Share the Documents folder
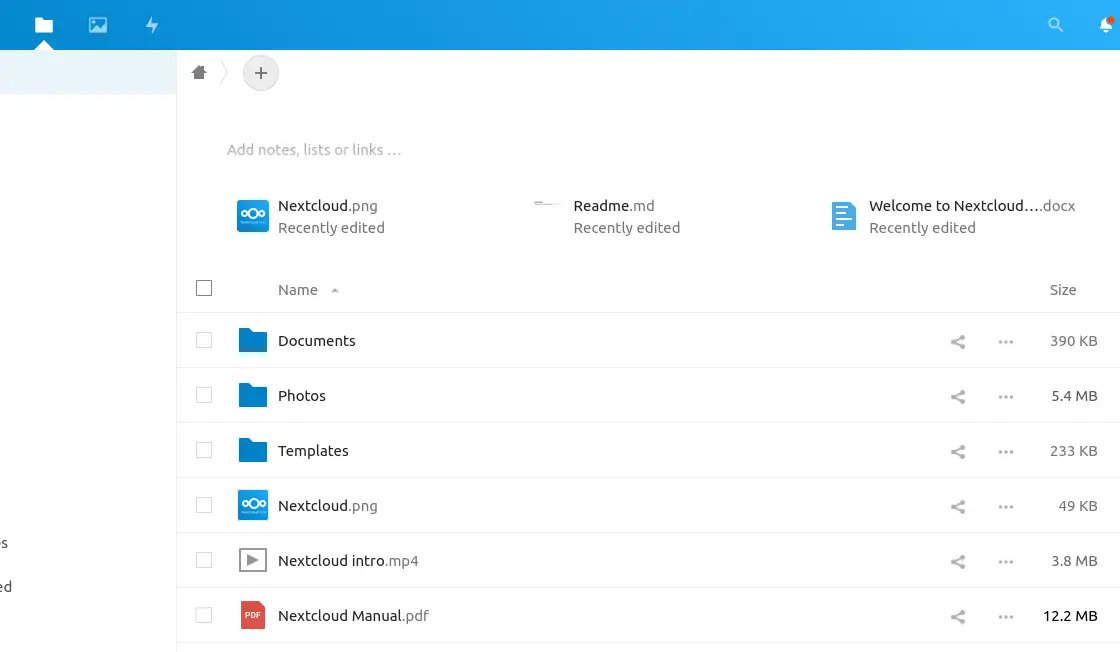Image resolution: width=1120 pixels, height=652 pixels. point(958,341)
